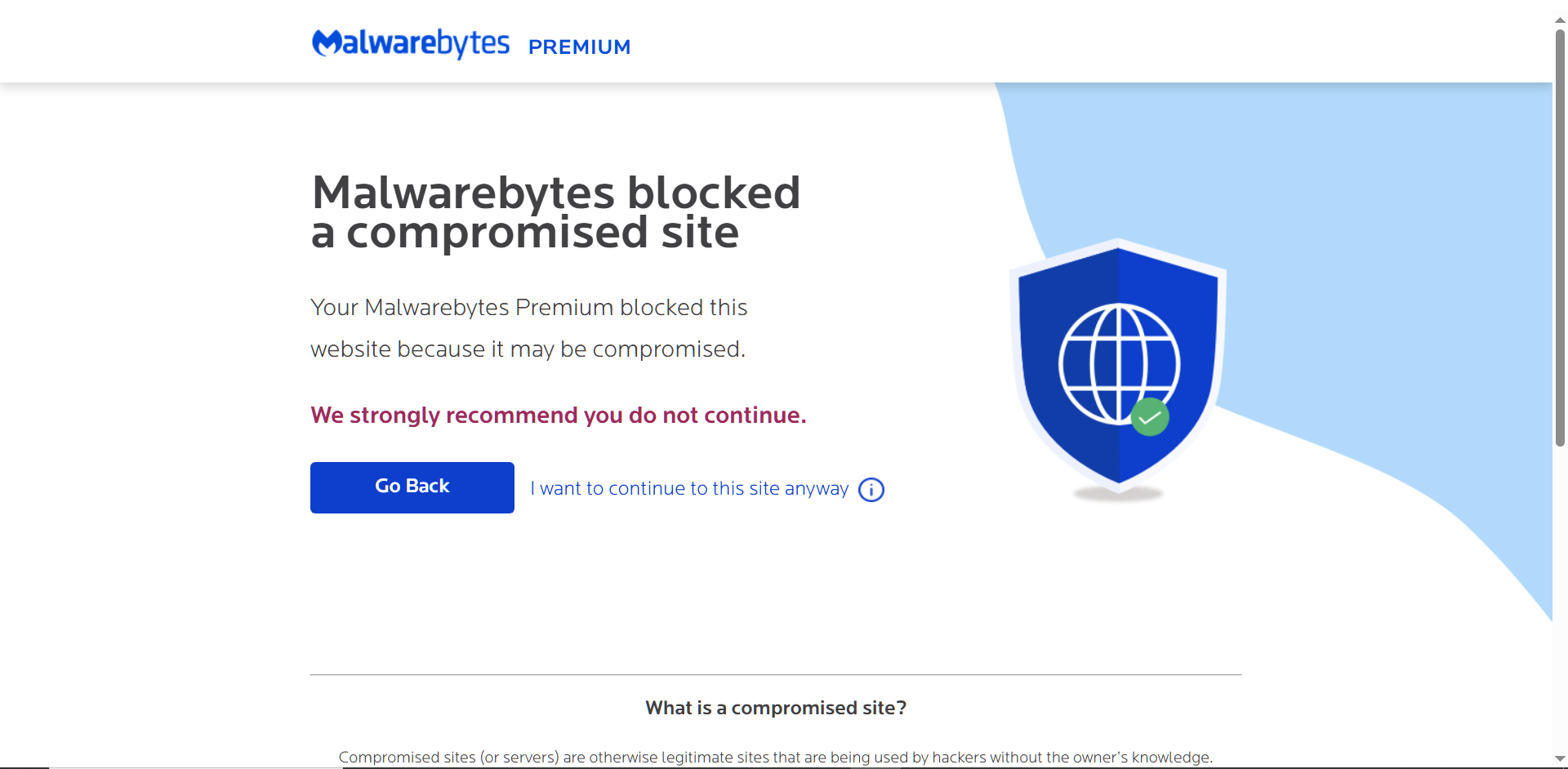Click 'We strongly recommend you do not continue' text
This screenshot has width=1568, height=769.
(x=559, y=415)
